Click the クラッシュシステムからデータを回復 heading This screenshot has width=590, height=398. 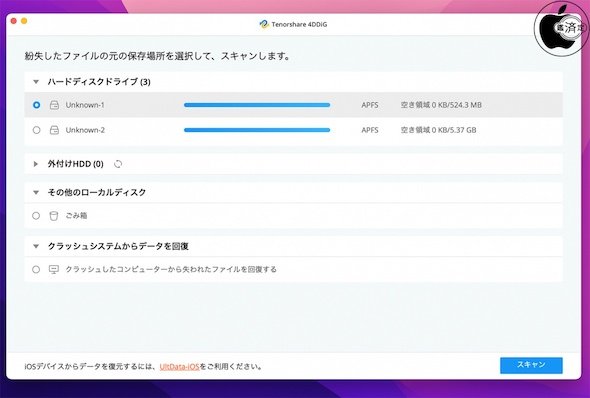(x=118, y=246)
